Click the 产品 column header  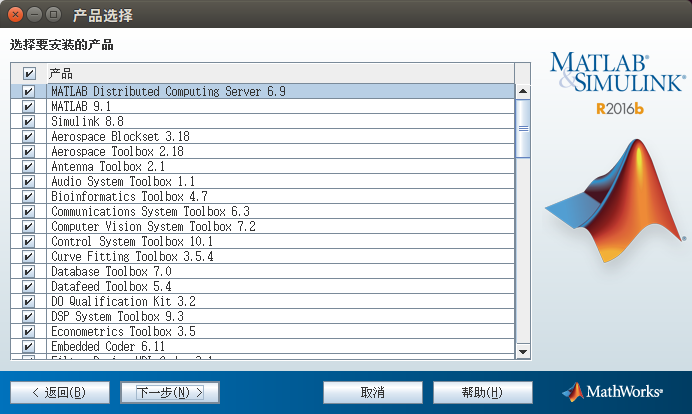[280, 73]
